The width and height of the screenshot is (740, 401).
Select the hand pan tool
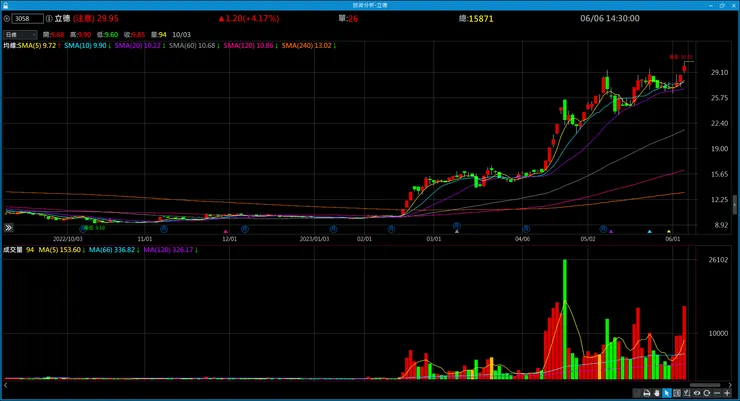coord(656,393)
